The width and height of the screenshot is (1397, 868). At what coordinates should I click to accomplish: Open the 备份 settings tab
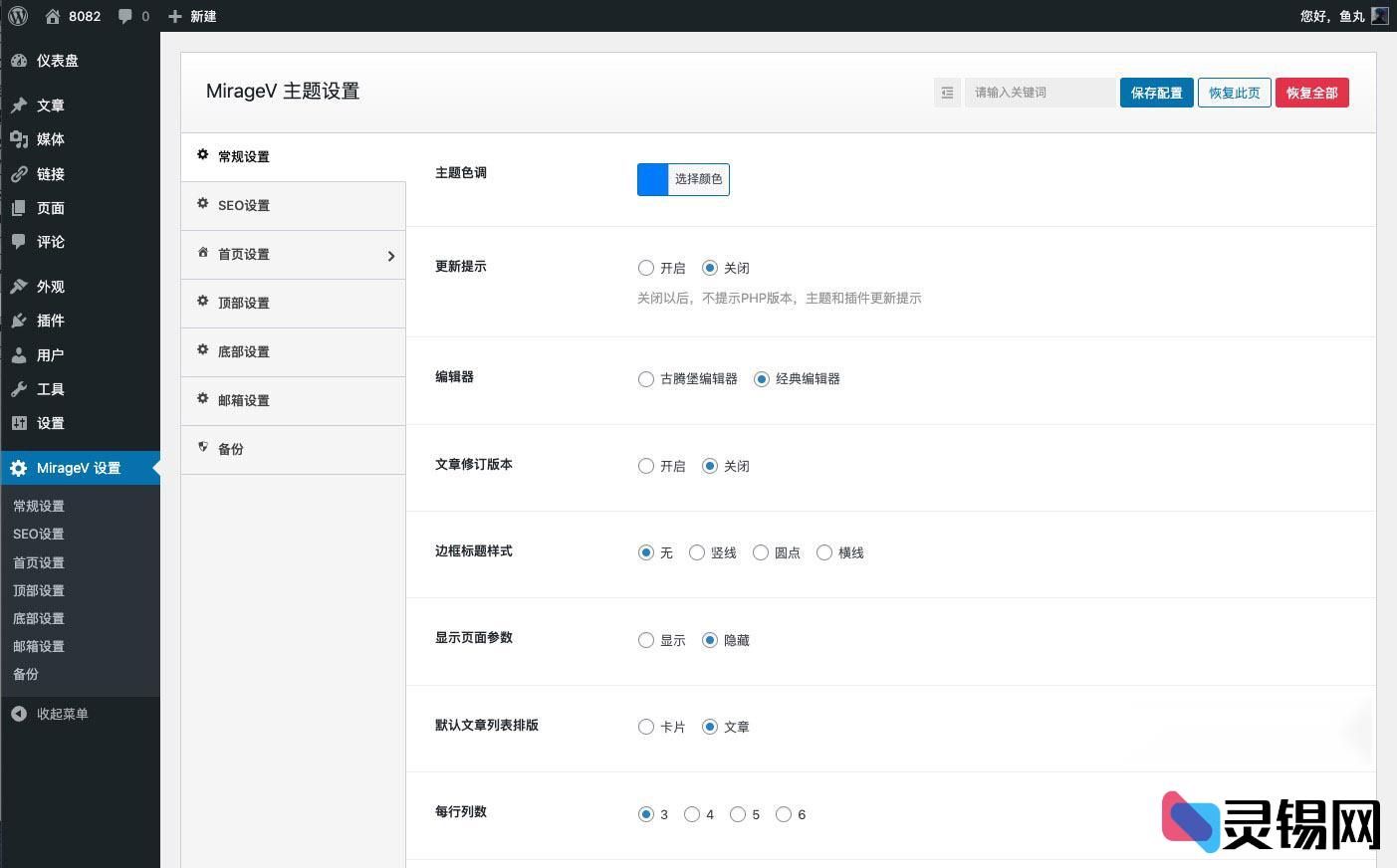click(229, 449)
